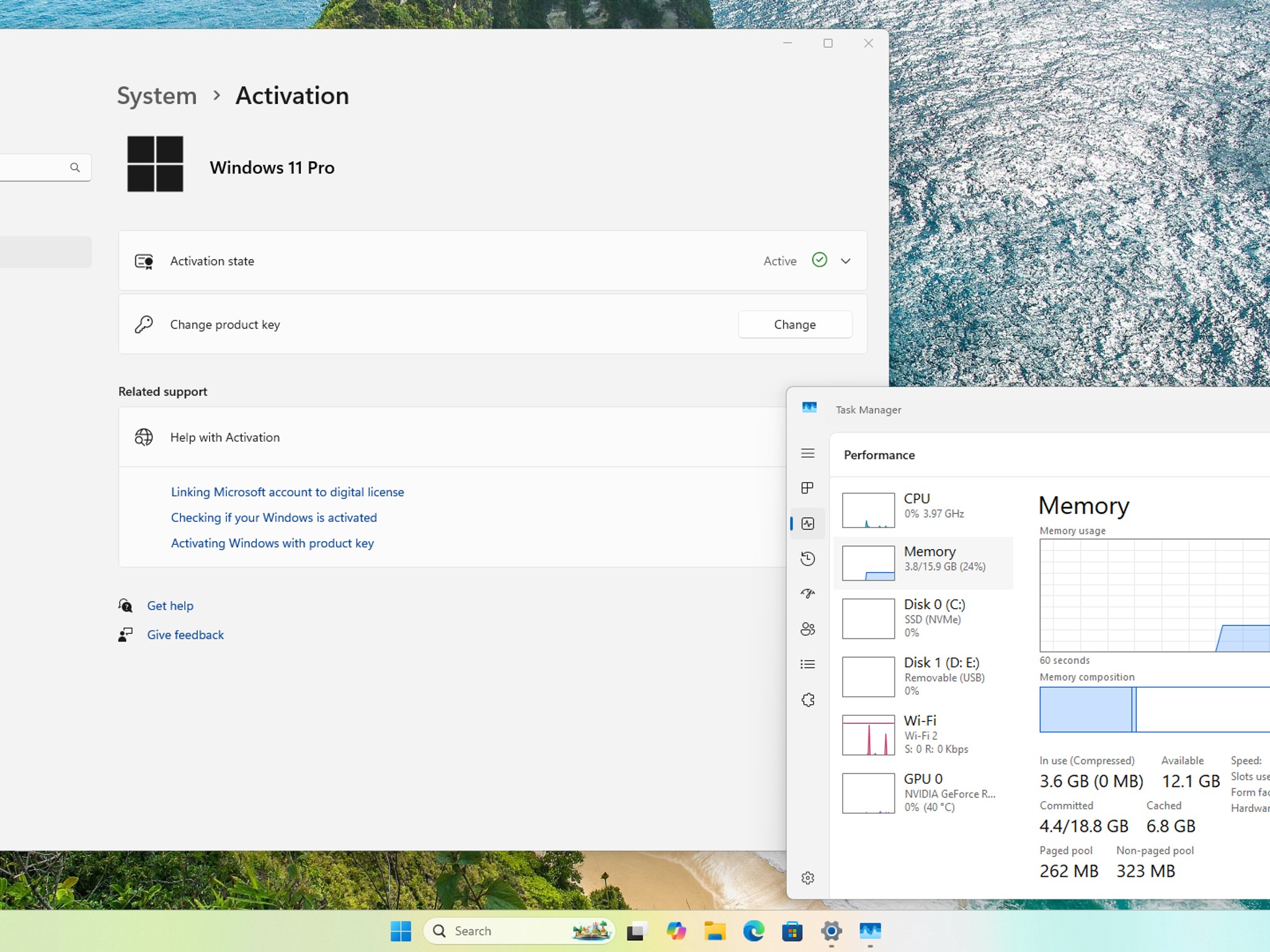The image size is (1270, 952).
Task: Click the Activation state certificate icon
Action: tap(144, 261)
